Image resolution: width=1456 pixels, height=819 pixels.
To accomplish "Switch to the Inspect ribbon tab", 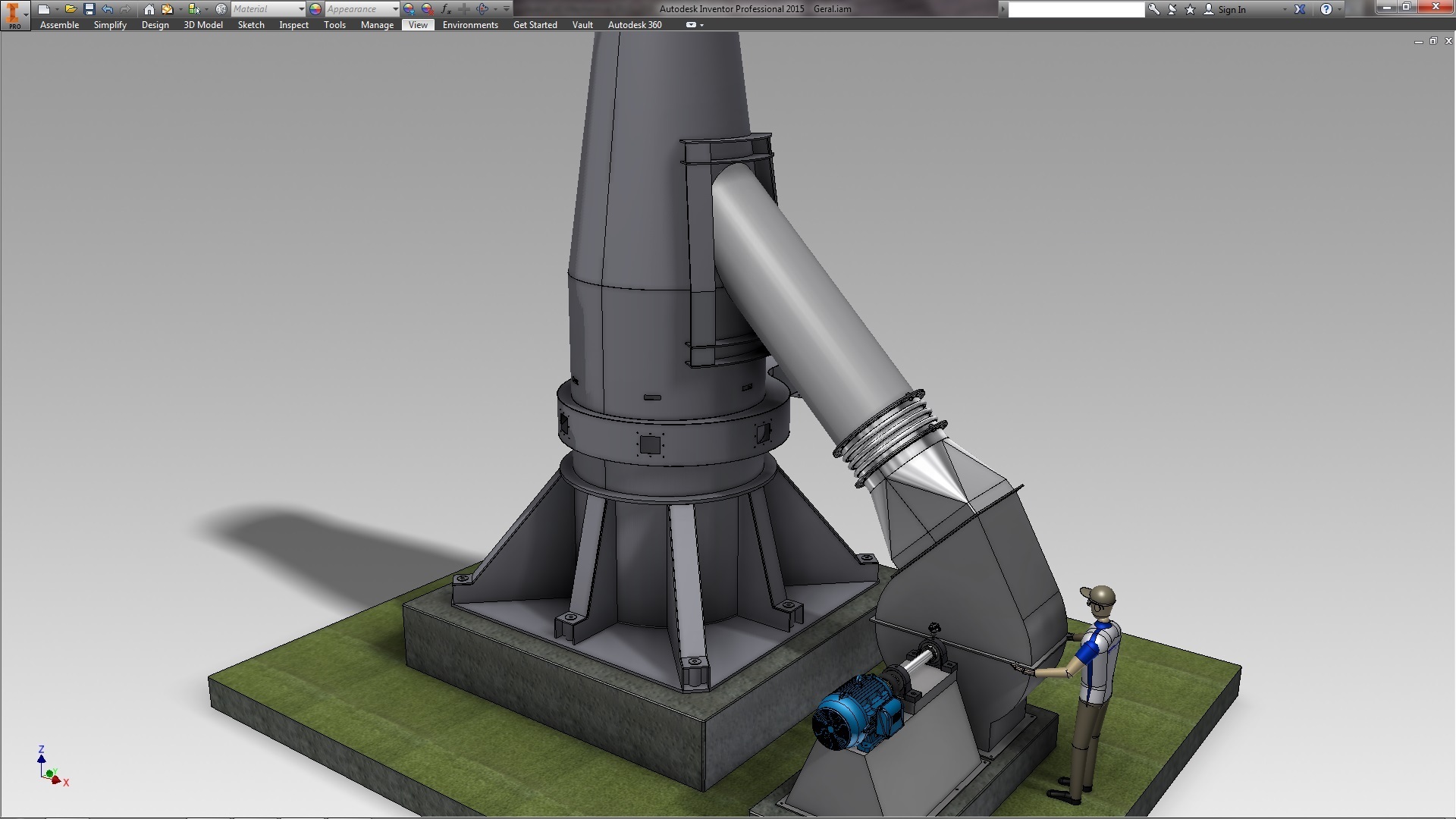I will 293,25.
